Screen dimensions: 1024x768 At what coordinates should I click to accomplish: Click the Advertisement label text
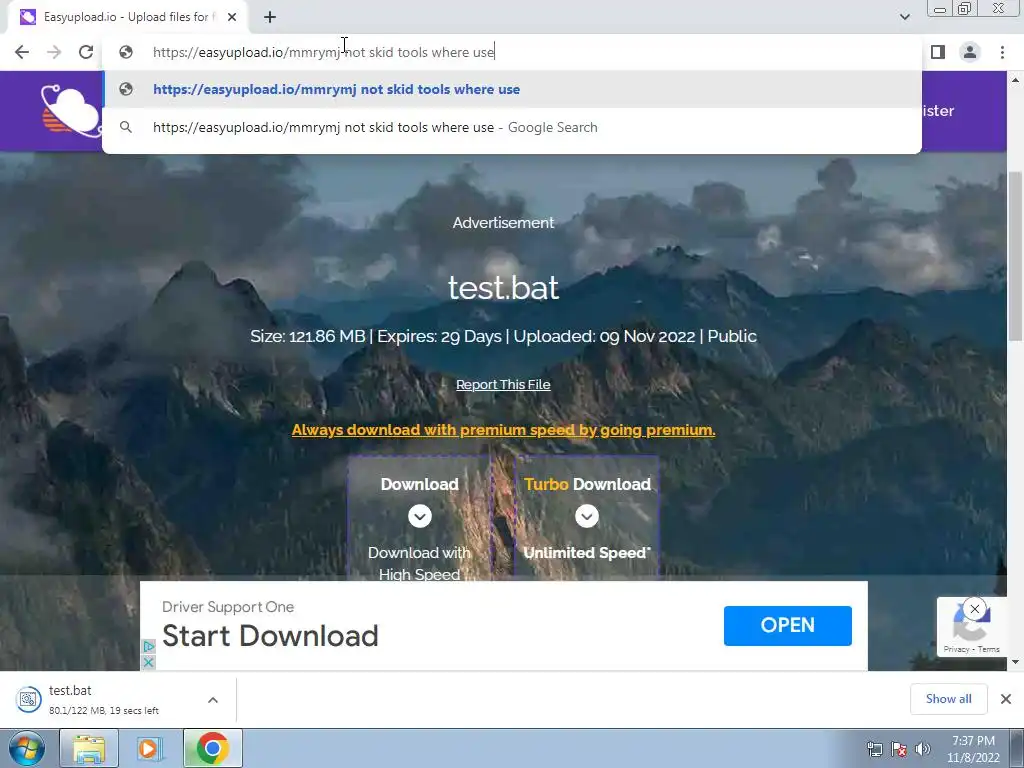[x=503, y=223]
